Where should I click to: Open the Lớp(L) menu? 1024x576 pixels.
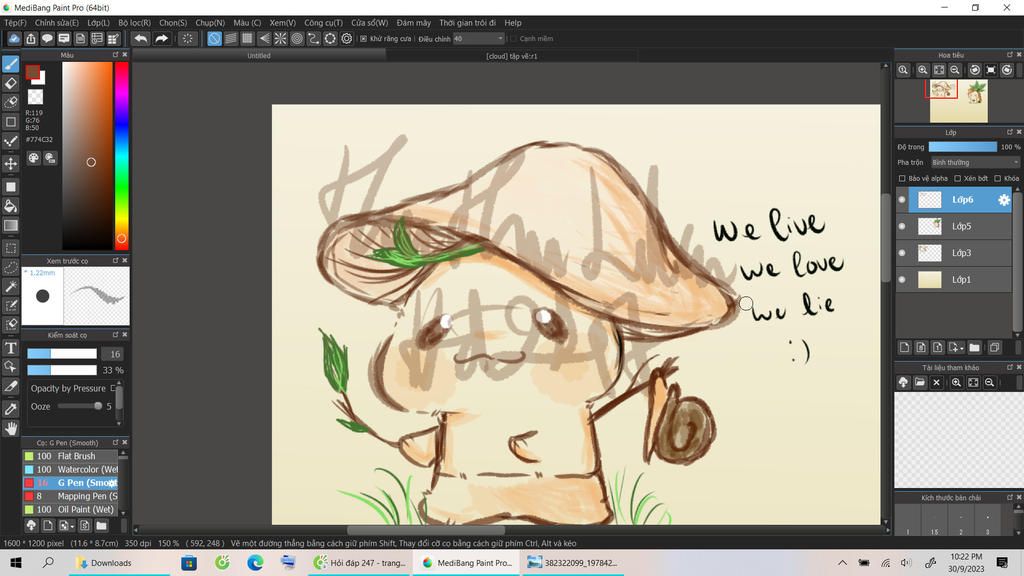tap(99, 23)
